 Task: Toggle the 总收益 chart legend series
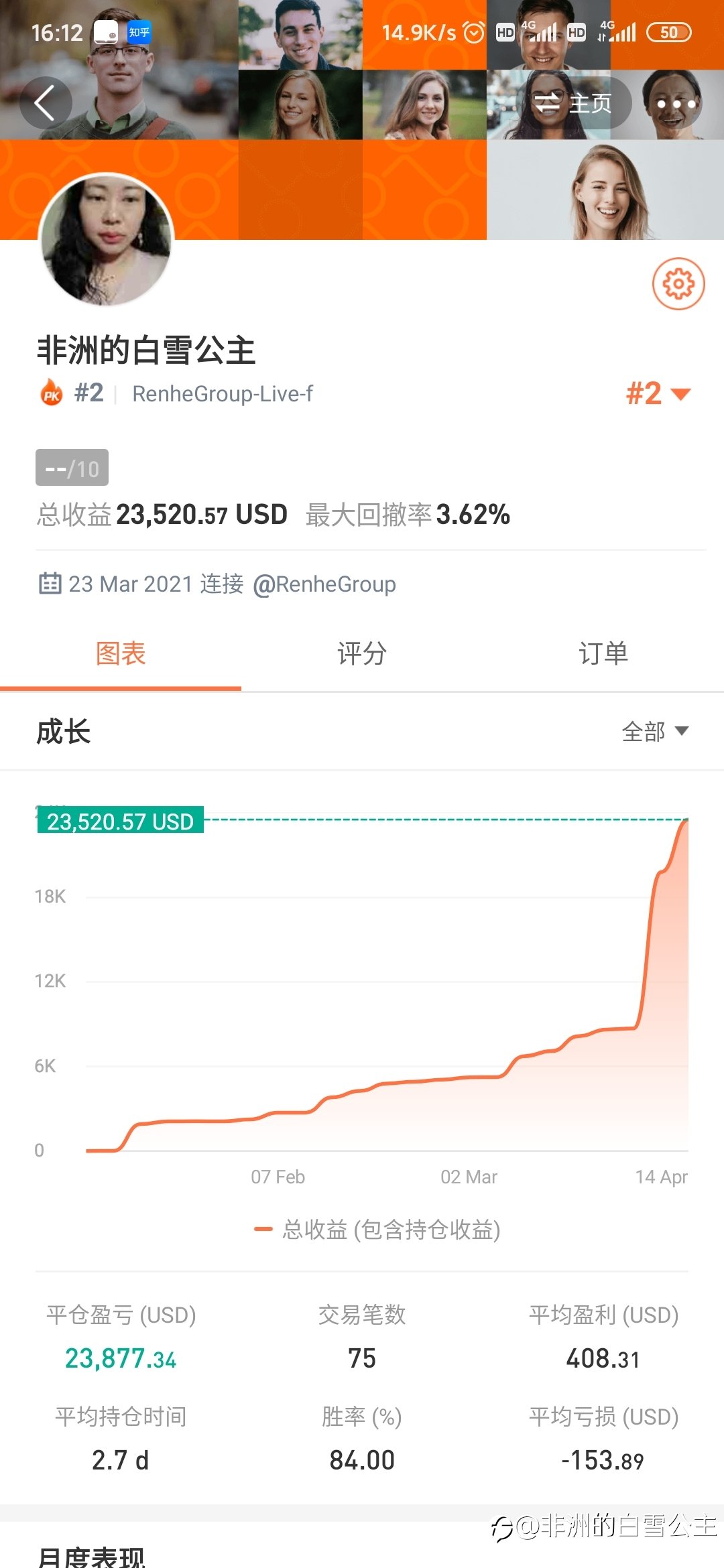pos(377,1230)
